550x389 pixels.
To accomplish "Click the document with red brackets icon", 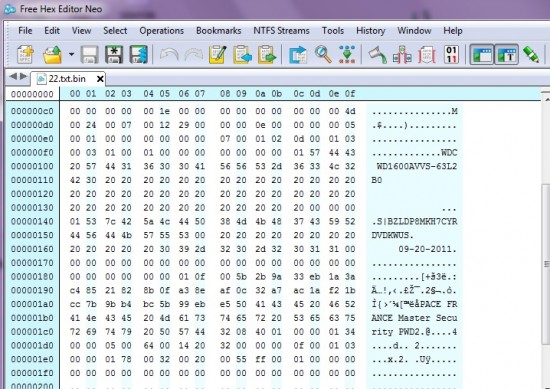I will point(427,55).
